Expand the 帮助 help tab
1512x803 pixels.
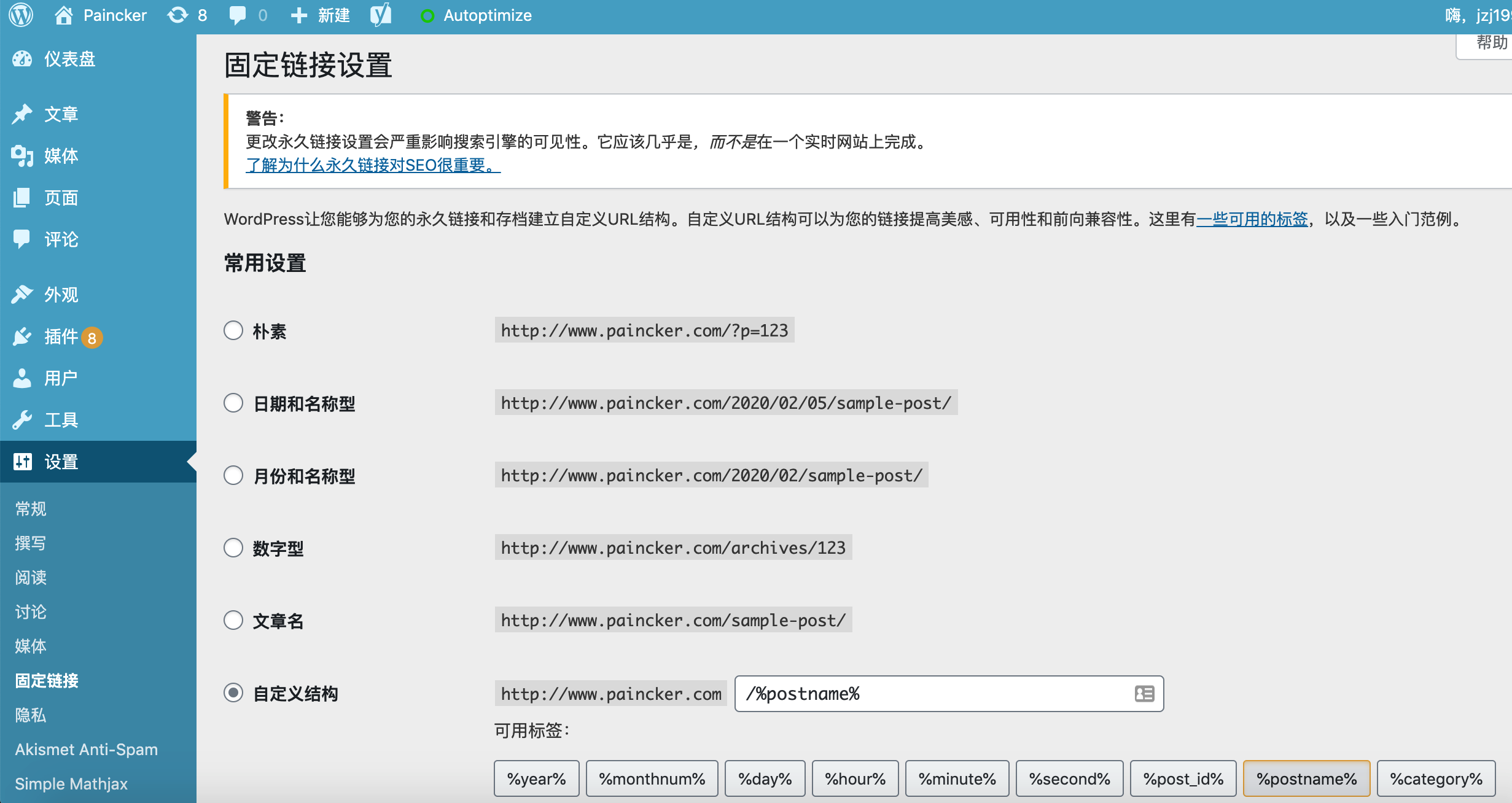click(x=1491, y=43)
